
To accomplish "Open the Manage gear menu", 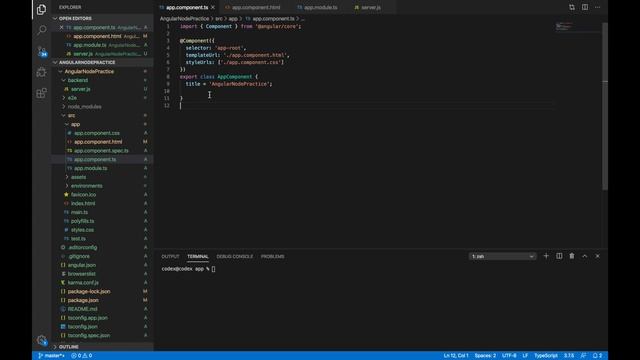I will click(x=41, y=340).
